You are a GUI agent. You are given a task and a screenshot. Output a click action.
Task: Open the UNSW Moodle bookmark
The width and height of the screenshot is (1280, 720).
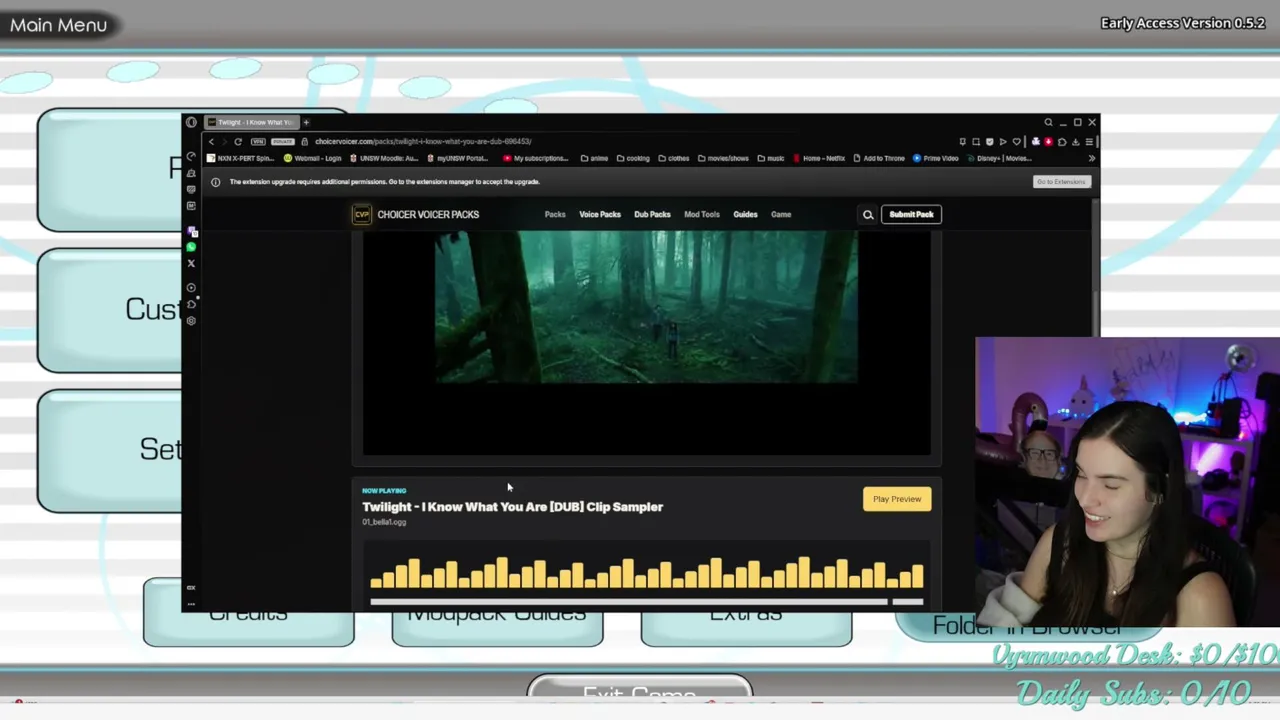(384, 158)
